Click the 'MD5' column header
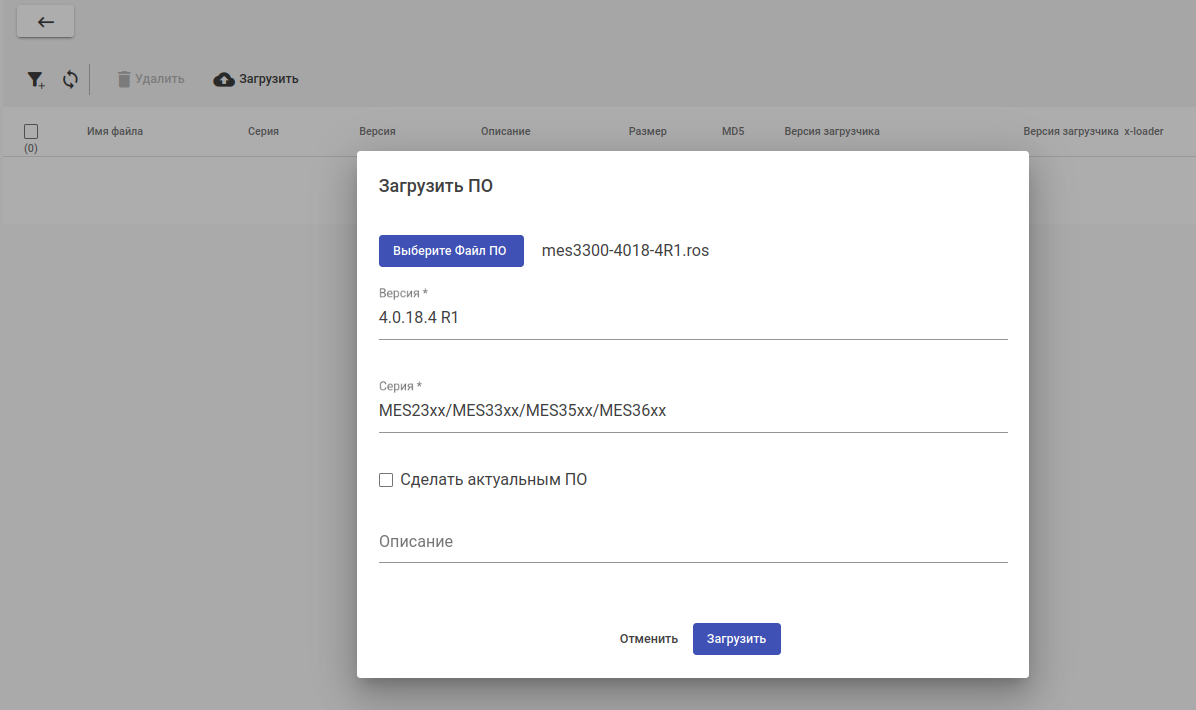The image size is (1196, 710). [x=733, y=131]
